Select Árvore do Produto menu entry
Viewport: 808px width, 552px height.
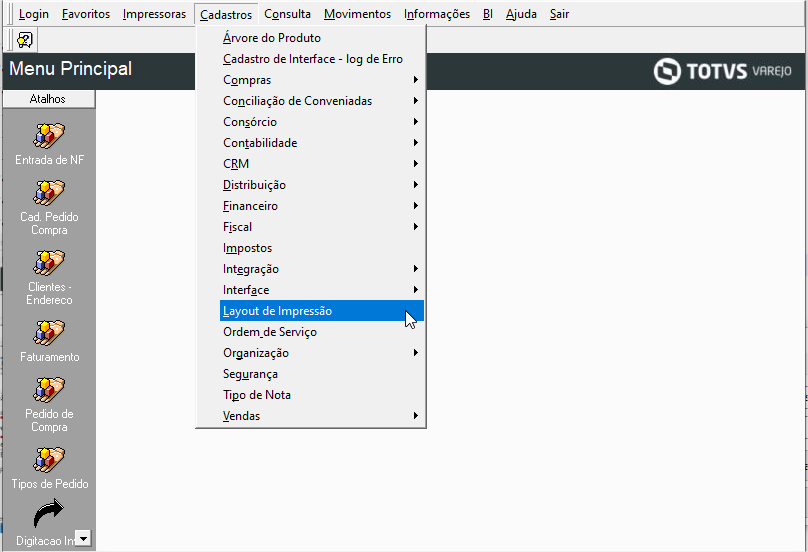click(322, 38)
